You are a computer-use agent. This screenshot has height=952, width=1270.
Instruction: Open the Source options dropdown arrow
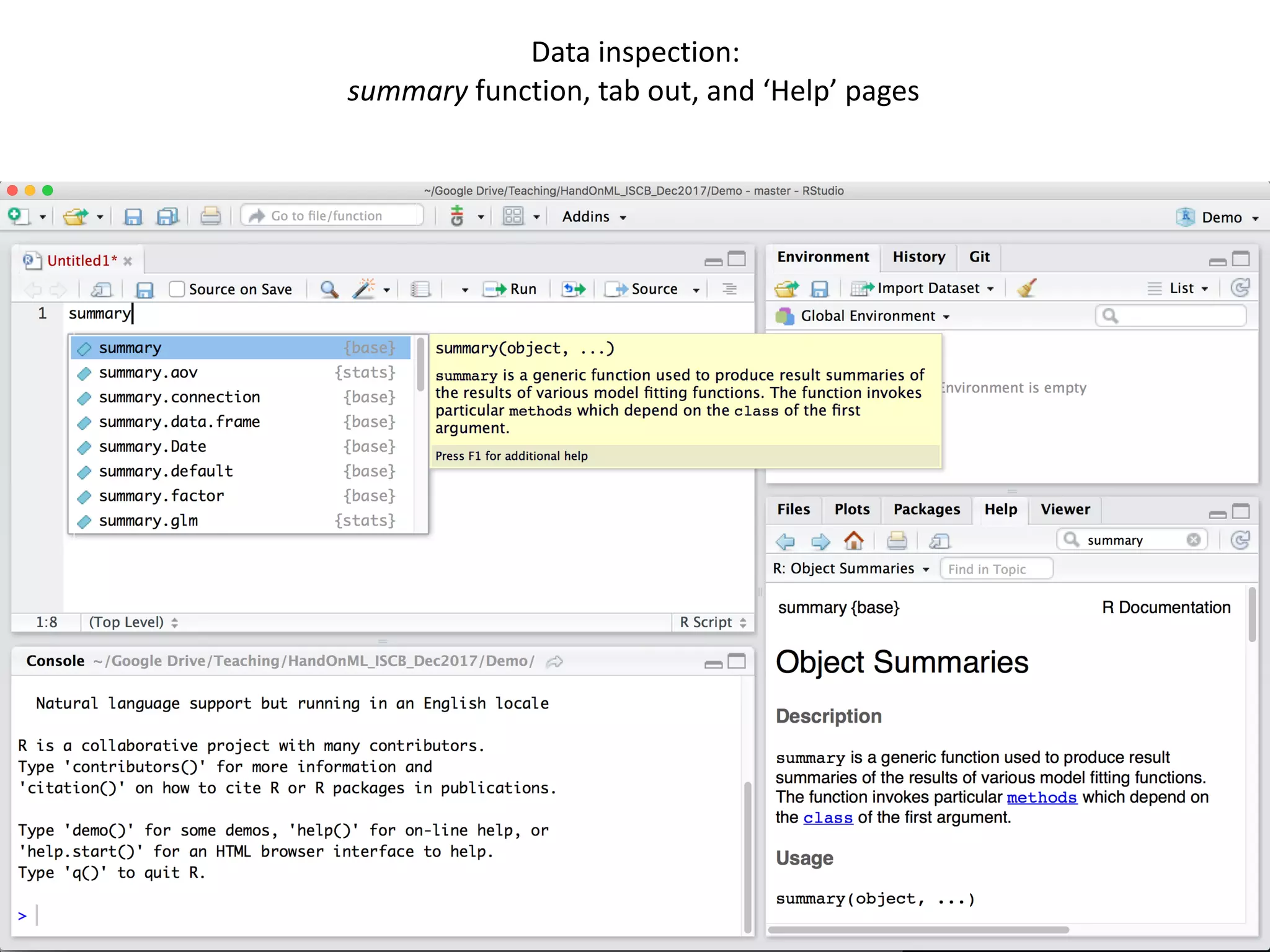click(x=696, y=290)
